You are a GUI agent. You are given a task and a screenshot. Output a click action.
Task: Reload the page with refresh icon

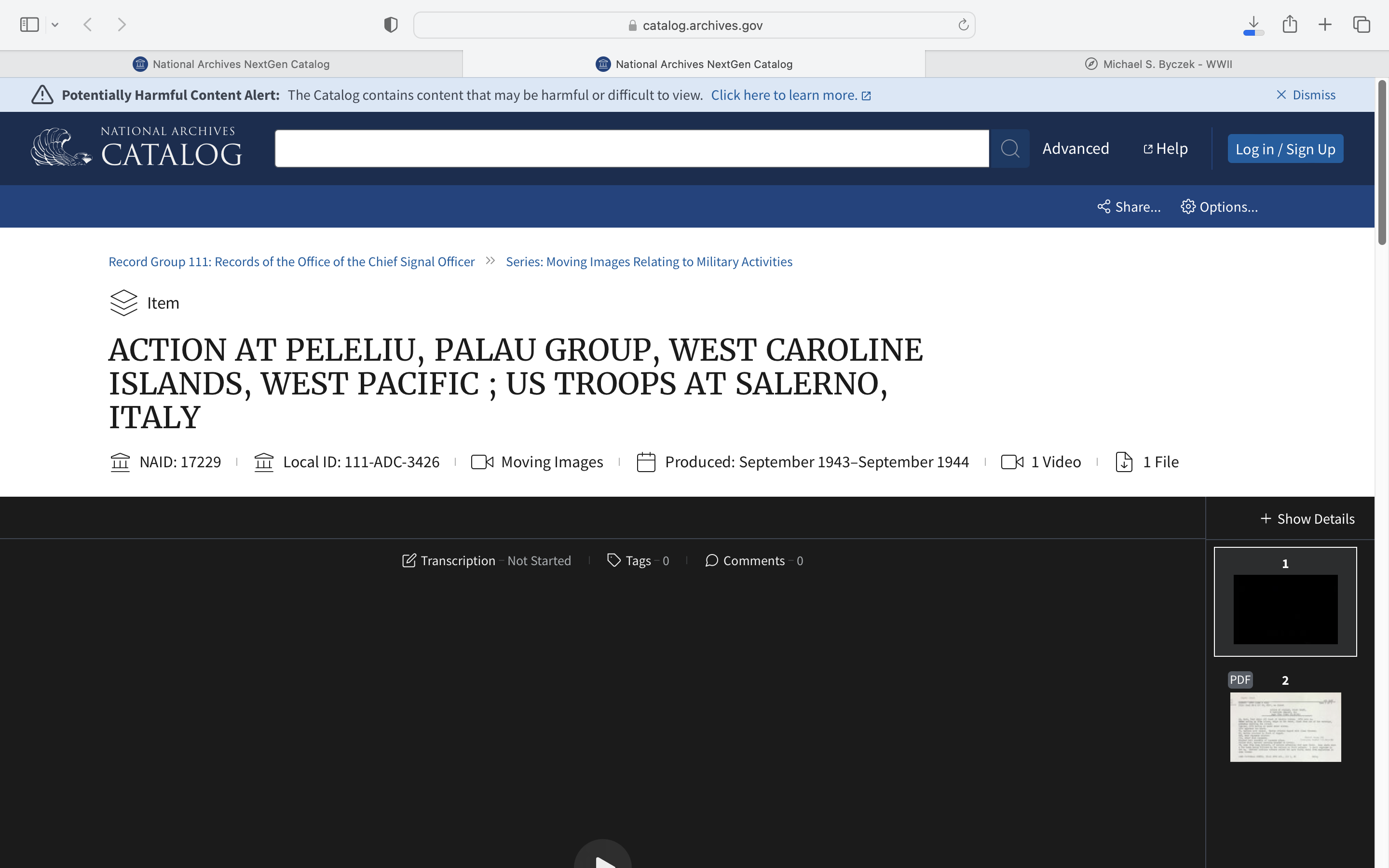(x=963, y=25)
